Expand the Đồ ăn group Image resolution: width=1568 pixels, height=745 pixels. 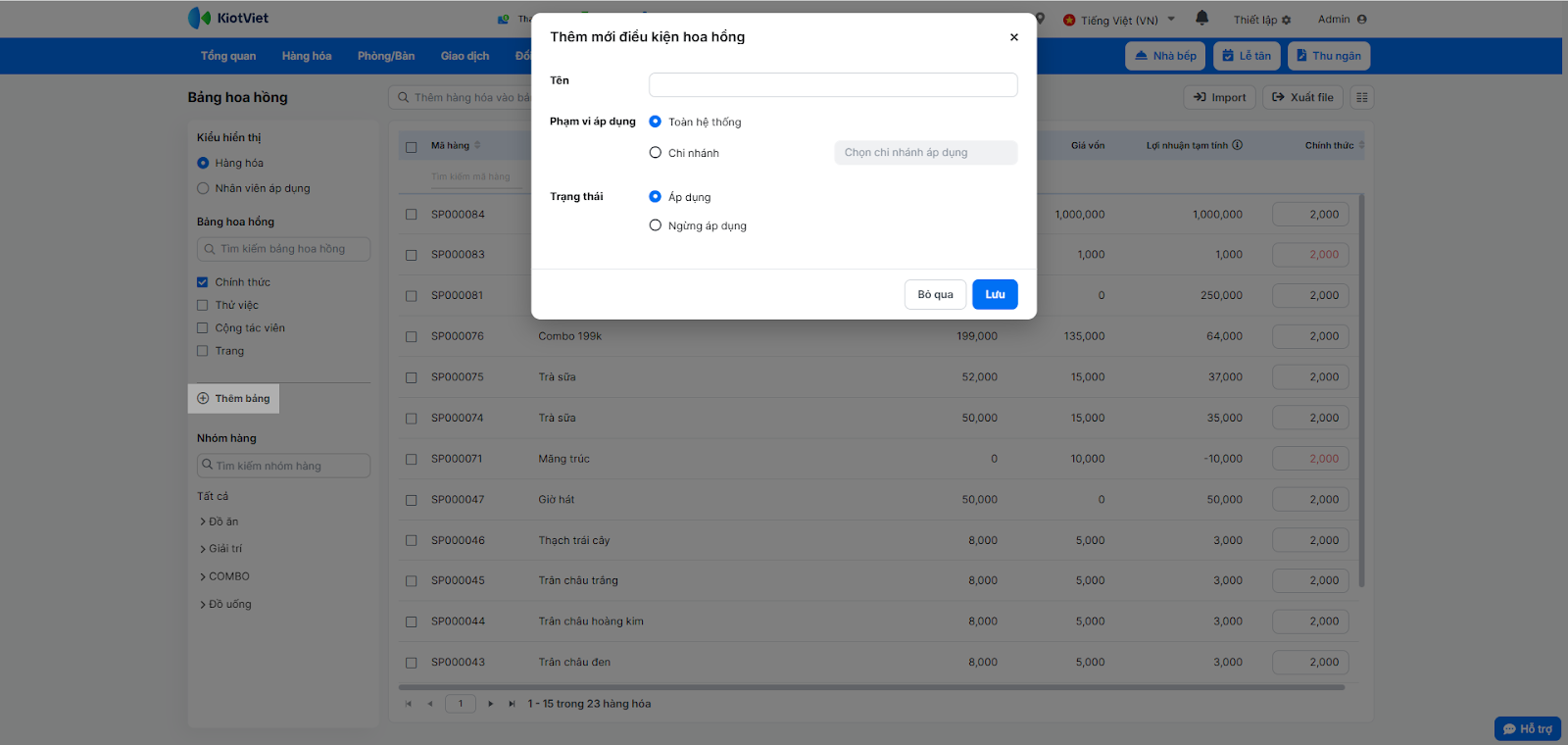pos(203,521)
